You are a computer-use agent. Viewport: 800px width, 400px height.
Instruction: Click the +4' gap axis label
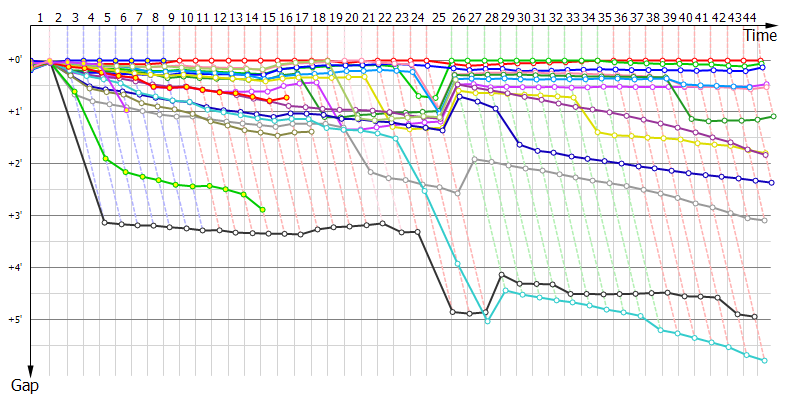tap(14, 267)
